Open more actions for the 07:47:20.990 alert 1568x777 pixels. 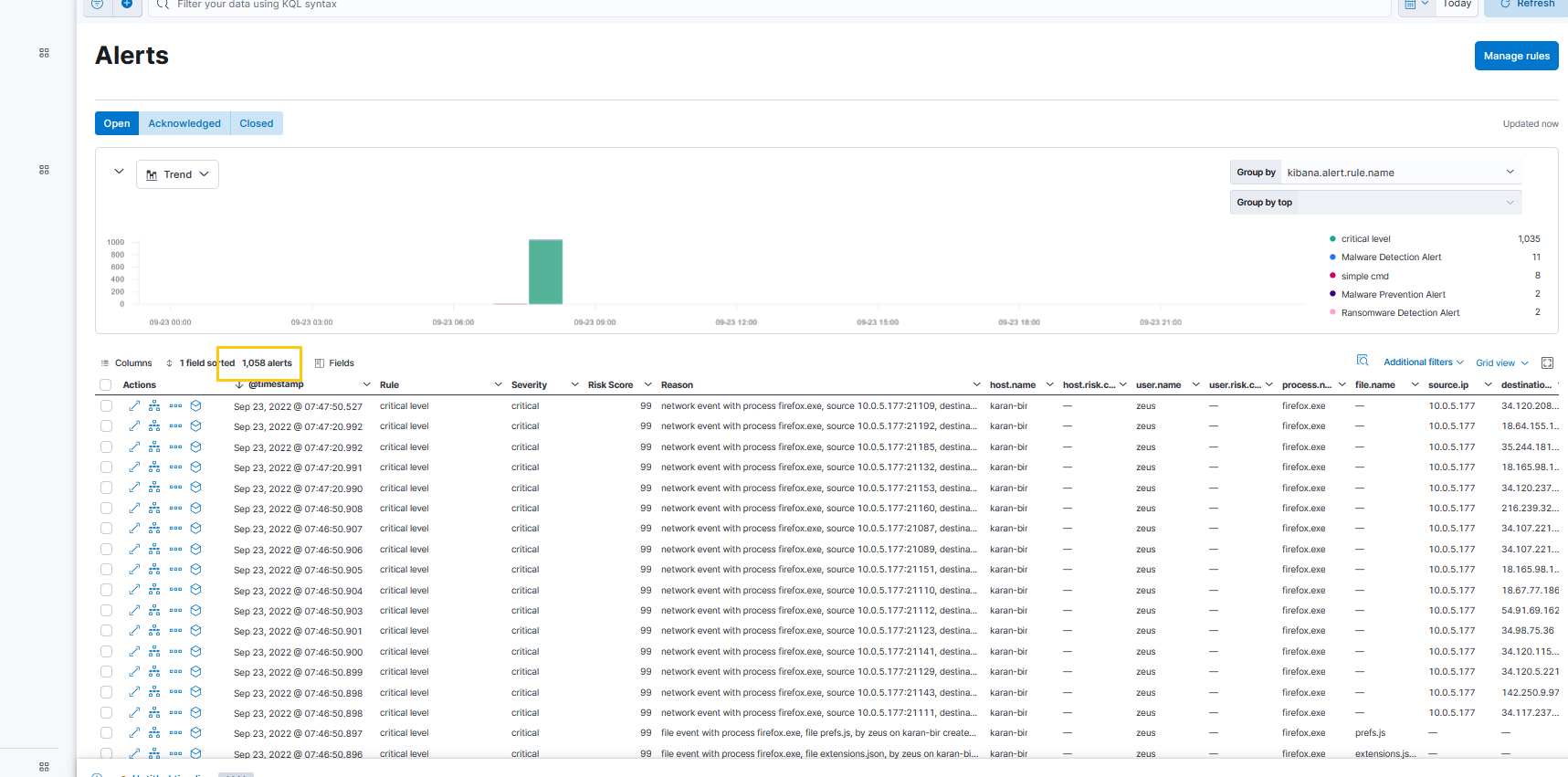[x=175, y=488]
